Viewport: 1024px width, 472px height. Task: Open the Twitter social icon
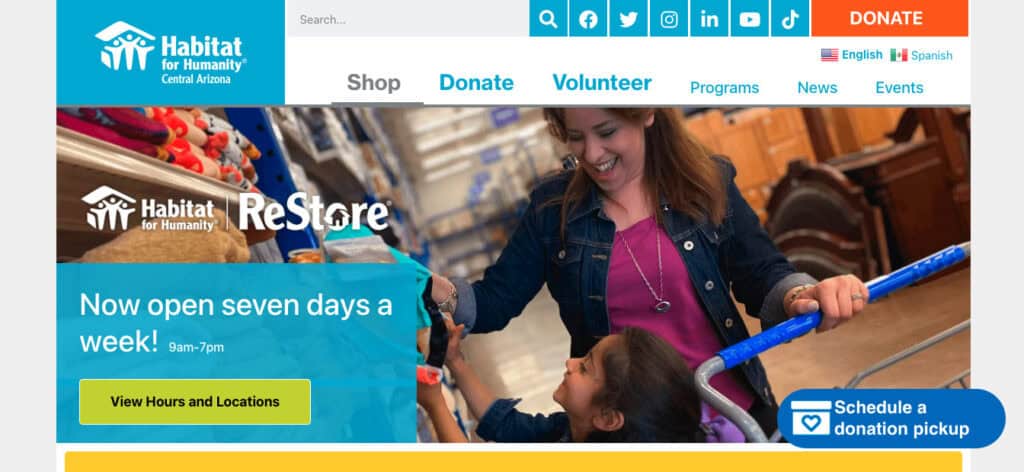[628, 19]
